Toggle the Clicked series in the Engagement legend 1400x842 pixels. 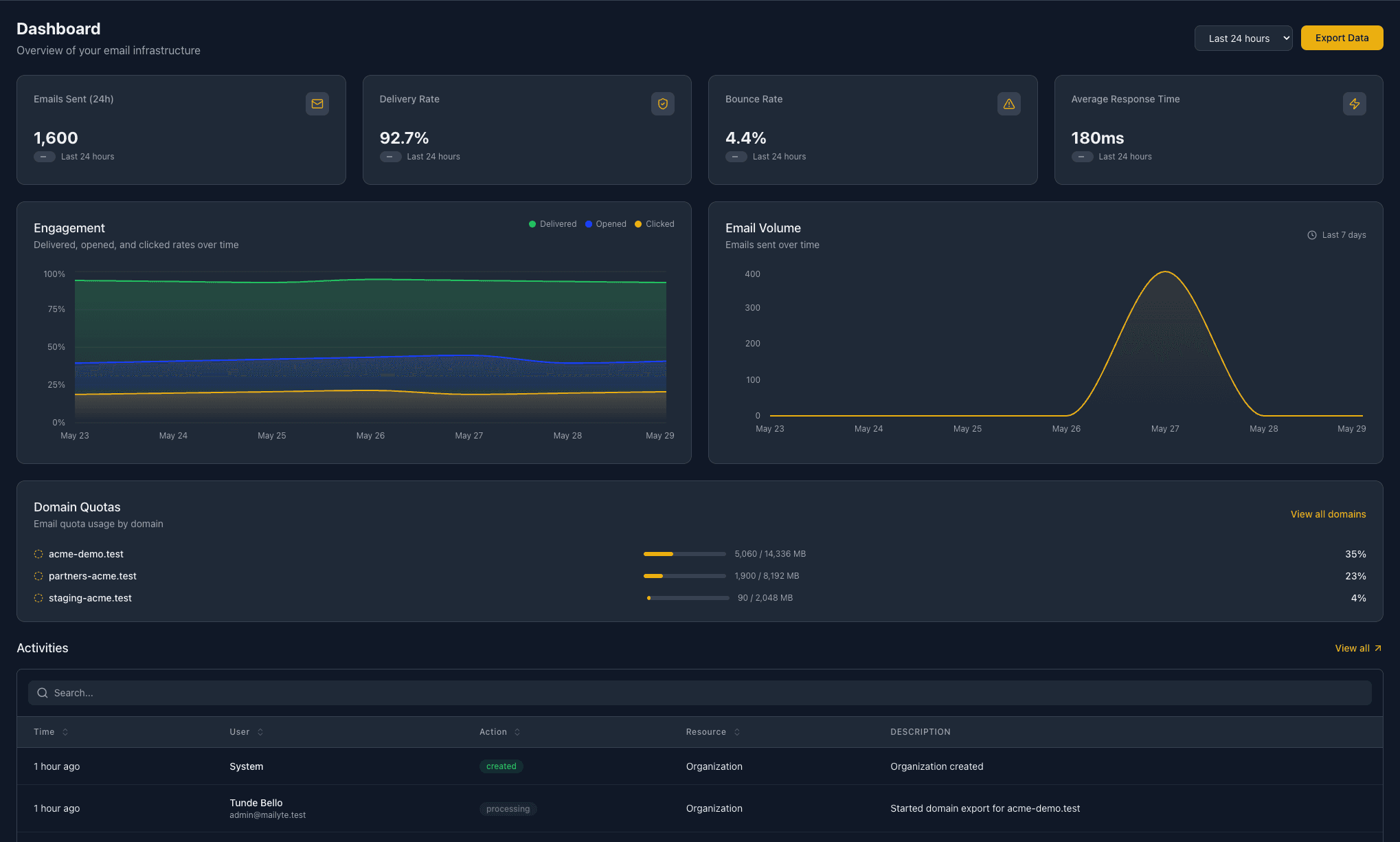click(654, 224)
